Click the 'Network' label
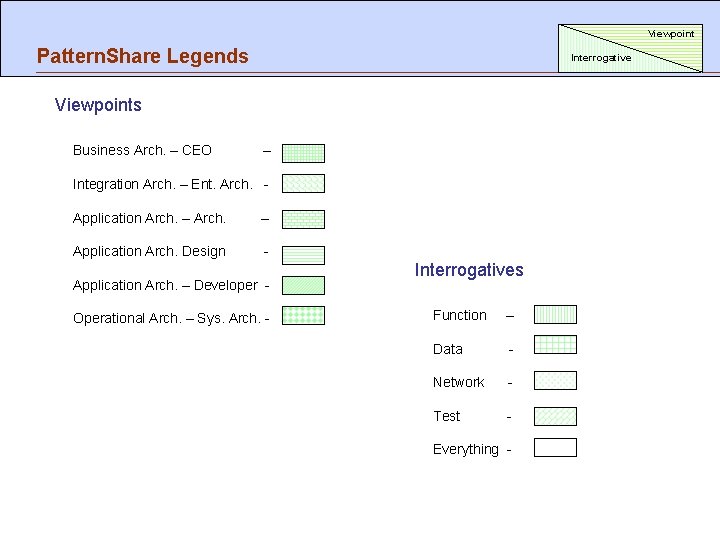 click(x=459, y=382)
